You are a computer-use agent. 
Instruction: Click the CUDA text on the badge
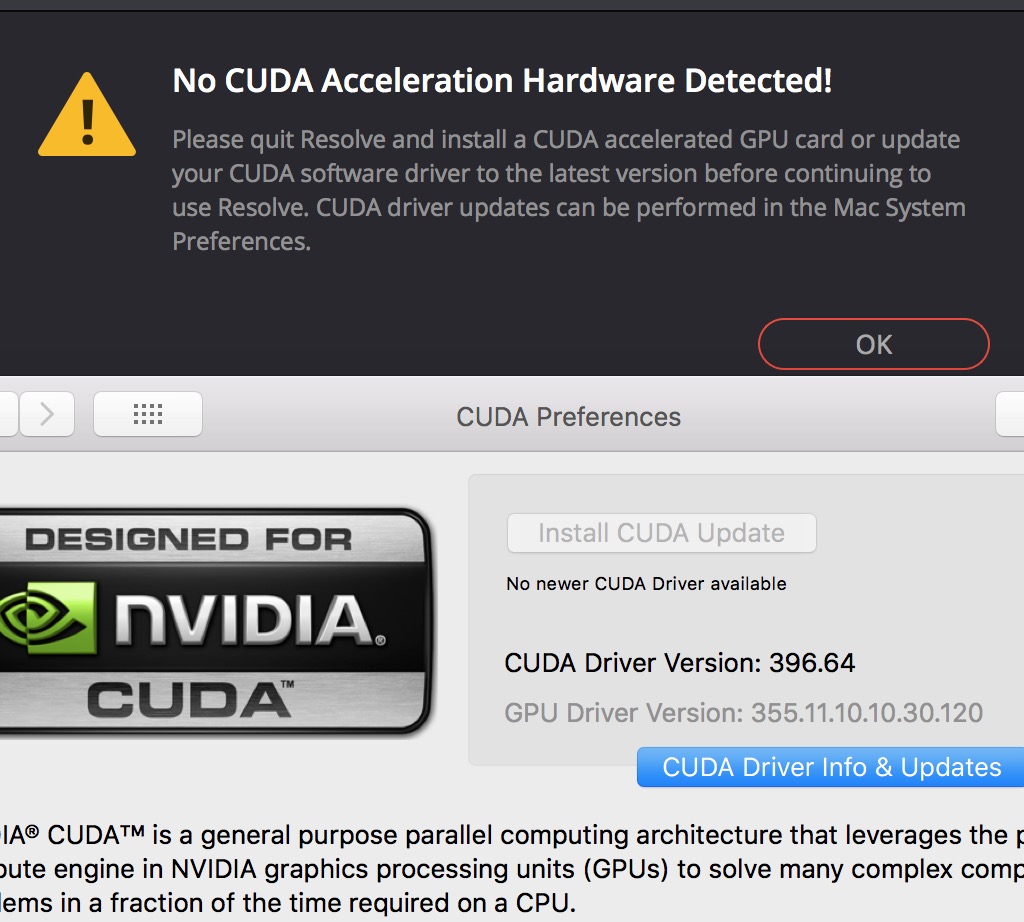point(190,700)
